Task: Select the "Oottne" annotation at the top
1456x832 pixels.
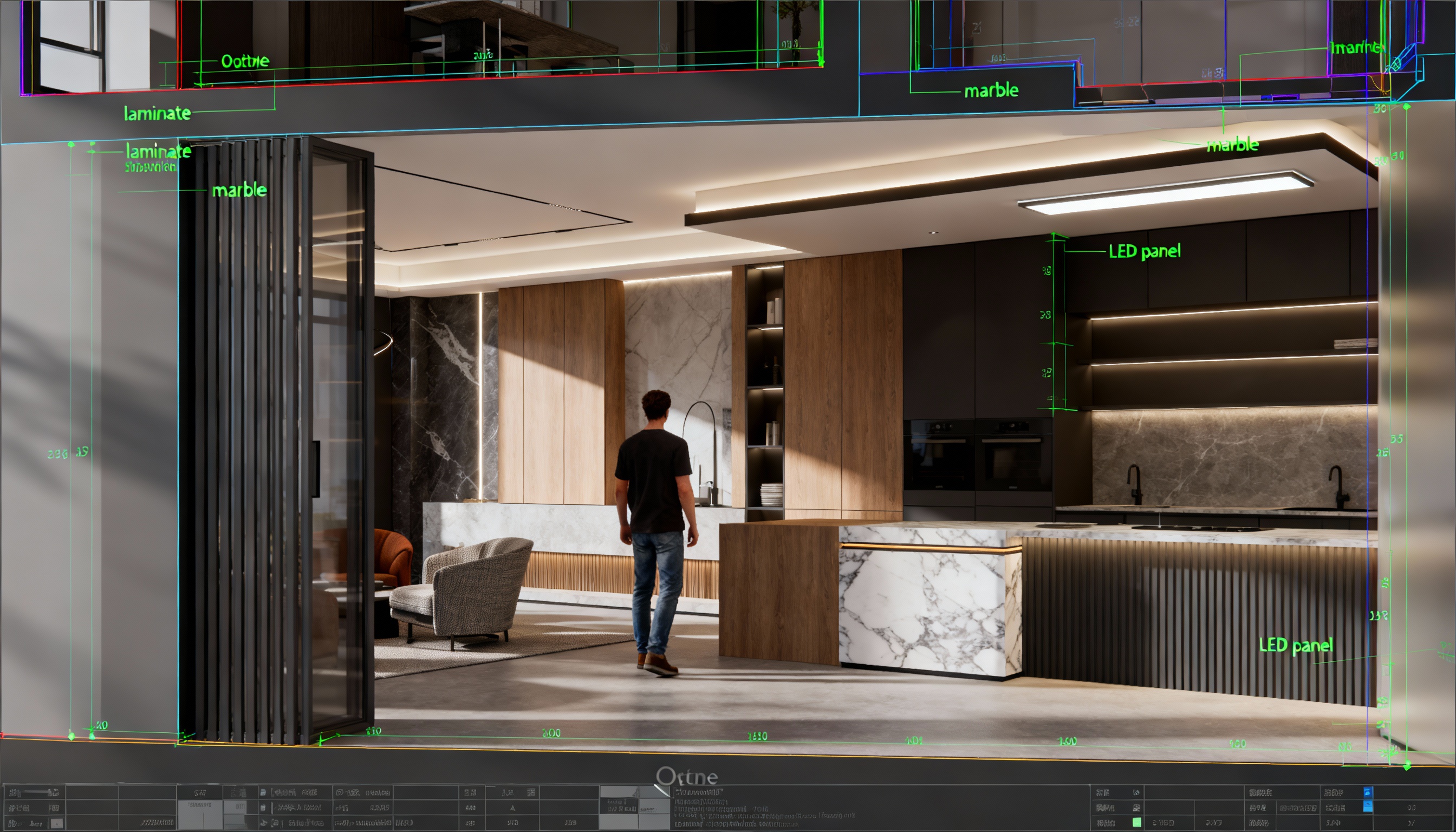Action: click(245, 61)
